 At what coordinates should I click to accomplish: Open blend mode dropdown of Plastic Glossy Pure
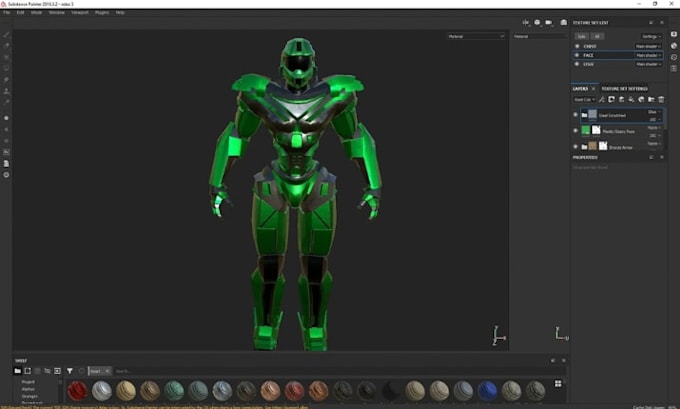click(654, 128)
